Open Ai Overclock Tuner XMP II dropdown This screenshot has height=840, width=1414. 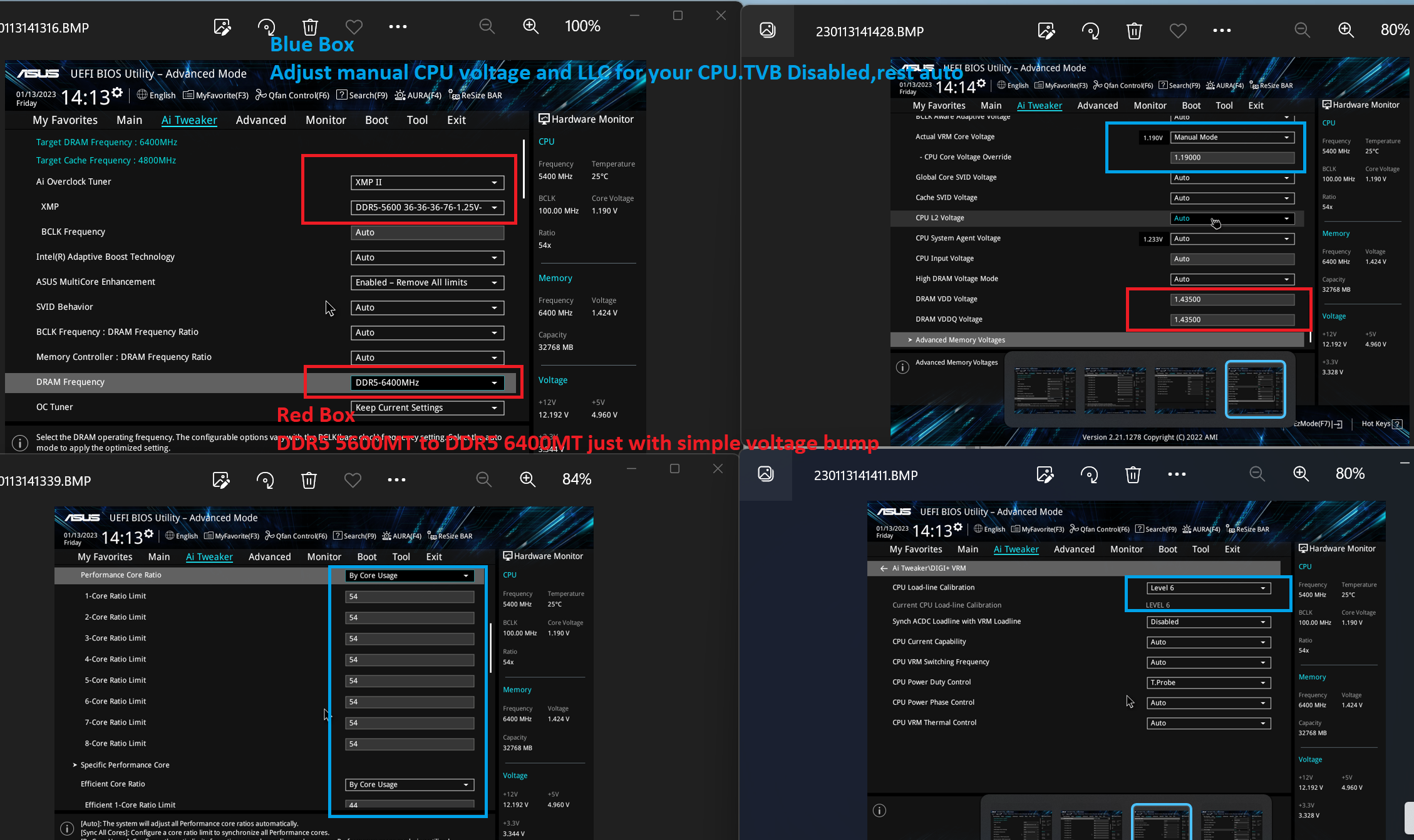427,182
